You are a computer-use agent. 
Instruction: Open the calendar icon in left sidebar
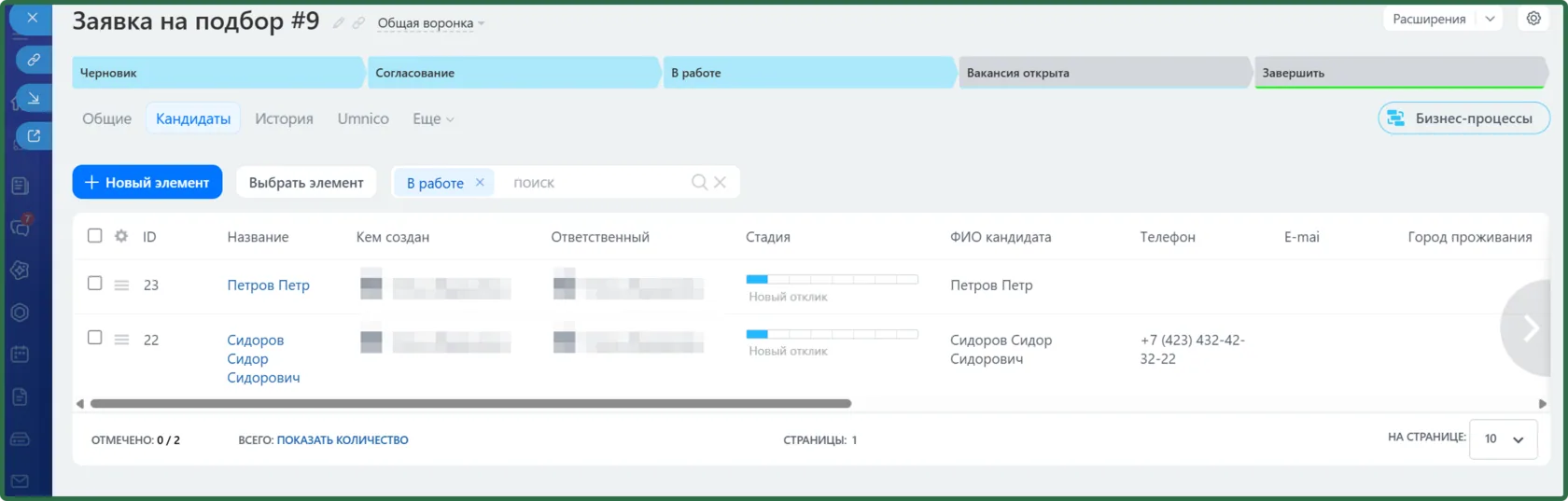point(20,355)
